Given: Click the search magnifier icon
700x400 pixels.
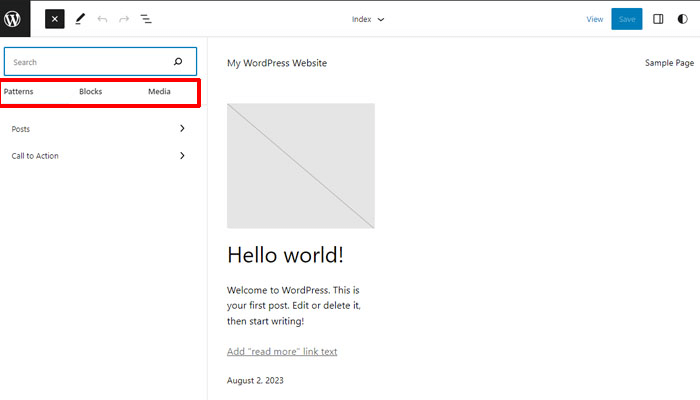Looking at the screenshot, I should [178, 62].
